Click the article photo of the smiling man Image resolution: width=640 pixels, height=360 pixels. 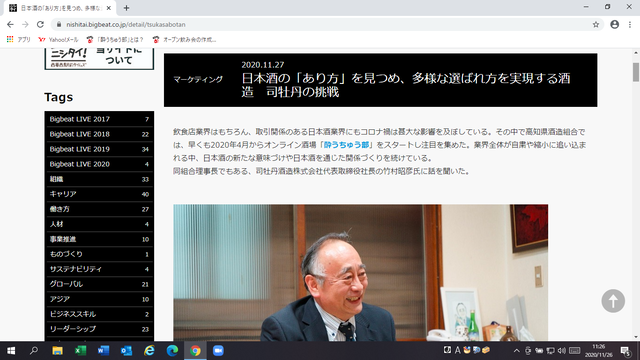(x=360, y=273)
